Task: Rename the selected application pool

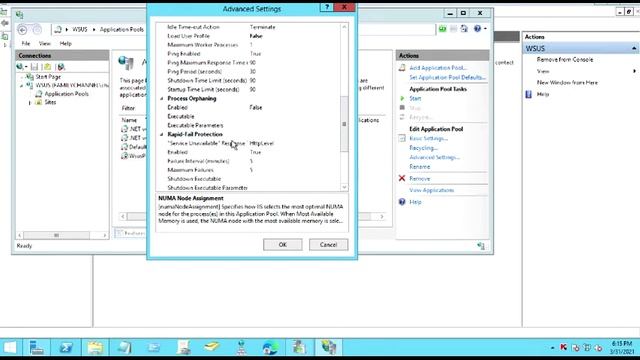Action: point(420,167)
